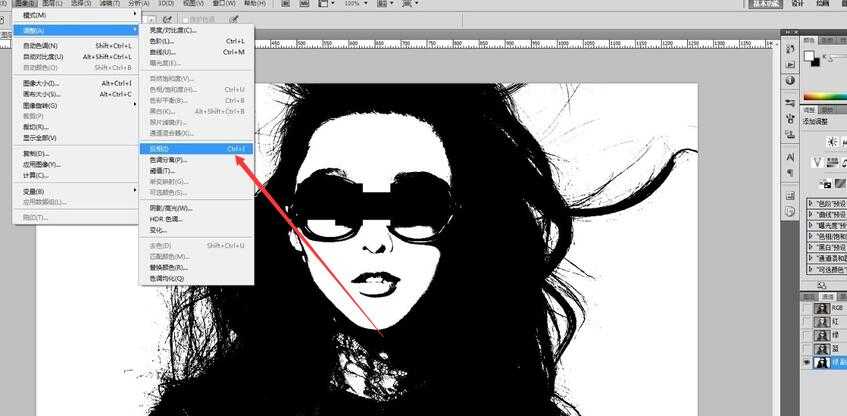Toggle visibility eye of 蓝 Blue channel
The image size is (847, 416).
(807, 349)
